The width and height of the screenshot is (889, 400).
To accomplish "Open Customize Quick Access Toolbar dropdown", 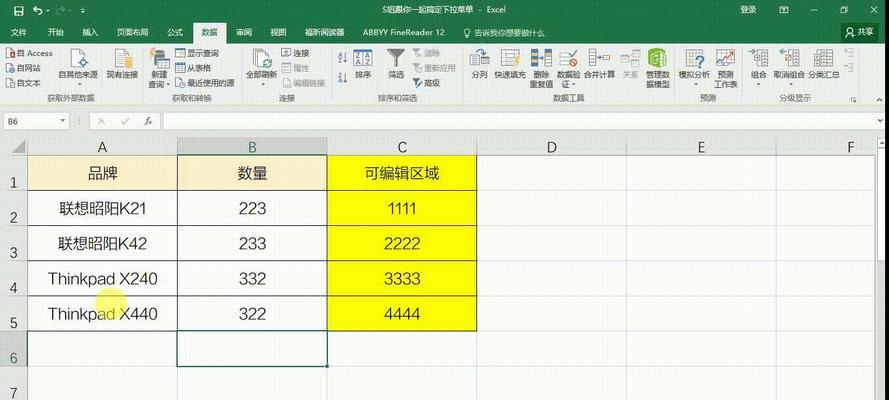I will click(x=83, y=11).
